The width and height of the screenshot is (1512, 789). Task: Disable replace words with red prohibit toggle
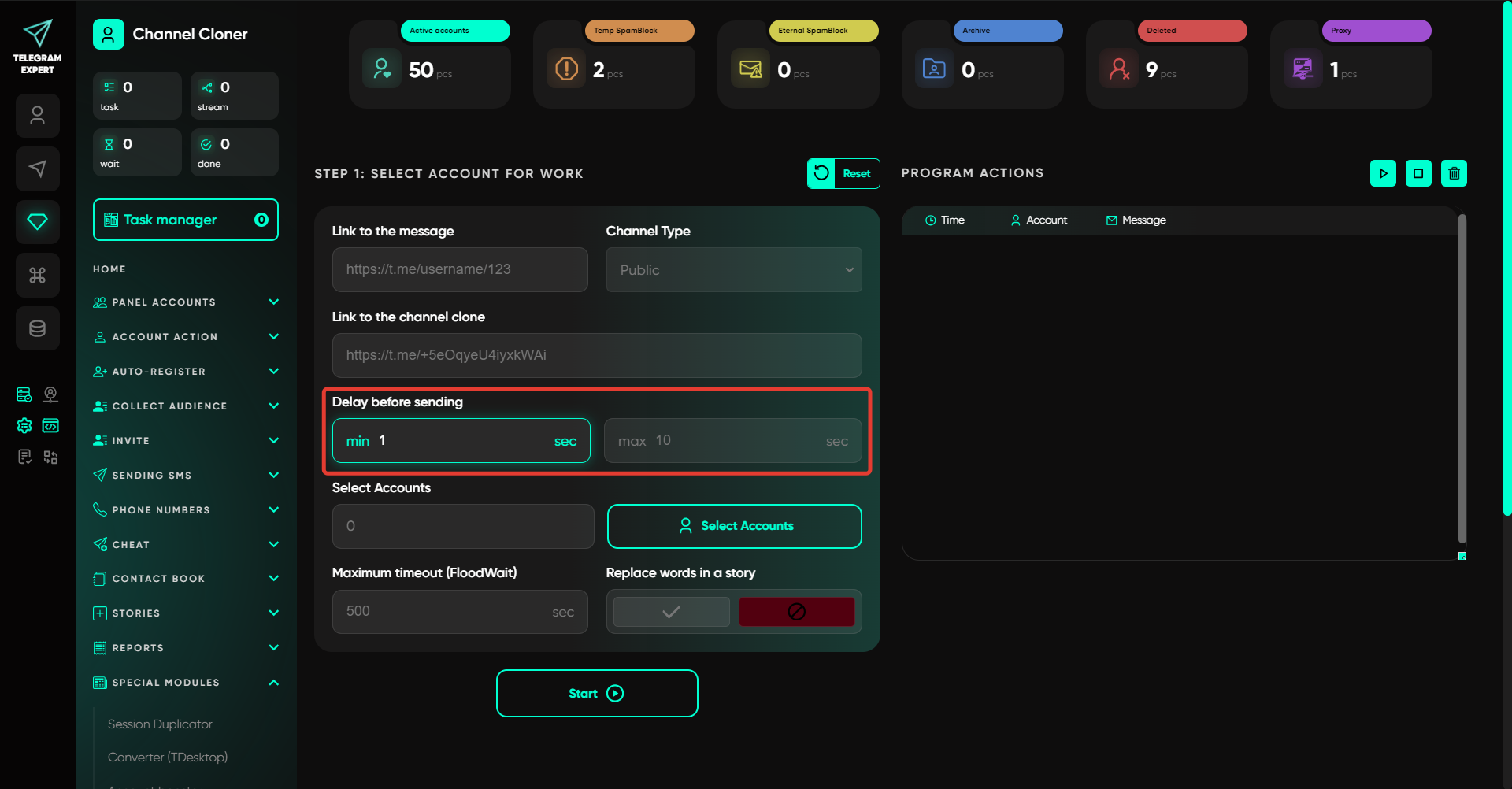click(796, 612)
